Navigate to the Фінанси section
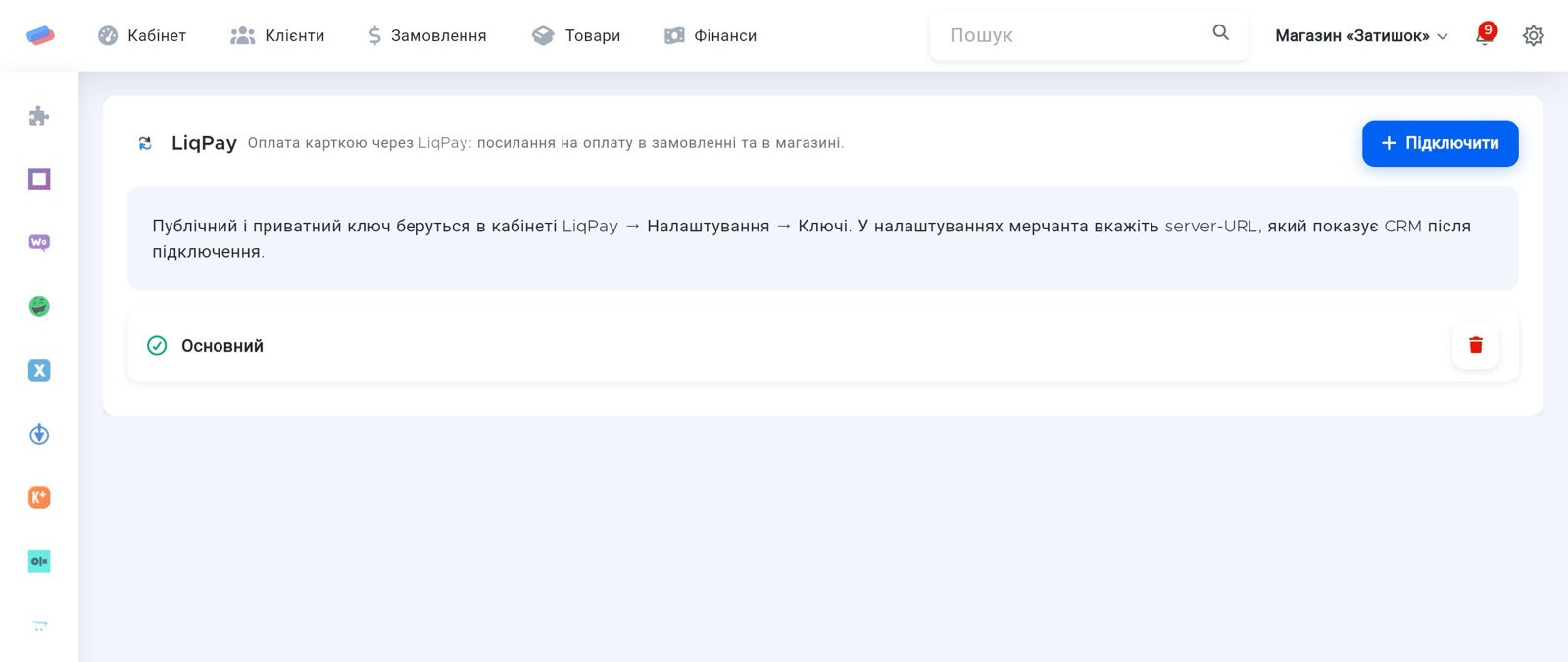 coord(710,35)
